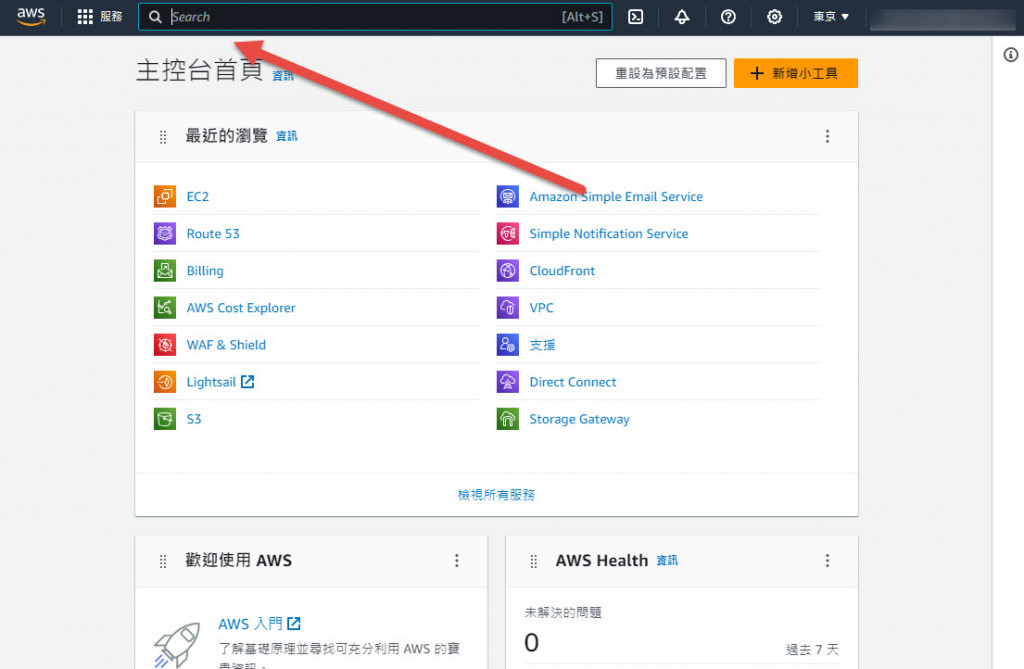The height and width of the screenshot is (669, 1024).
Task: Click the Route 53 service icon
Action: click(x=165, y=234)
